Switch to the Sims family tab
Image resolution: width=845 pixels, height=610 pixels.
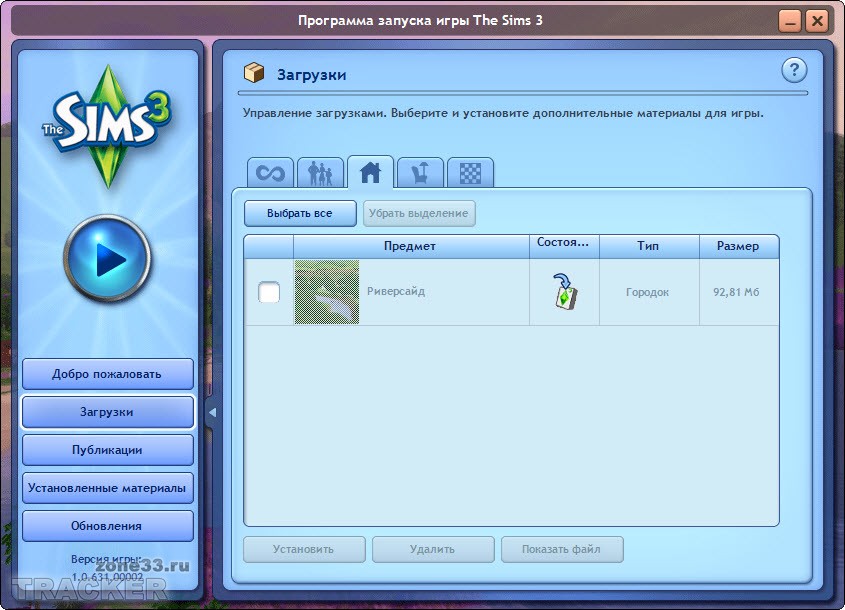[321, 173]
